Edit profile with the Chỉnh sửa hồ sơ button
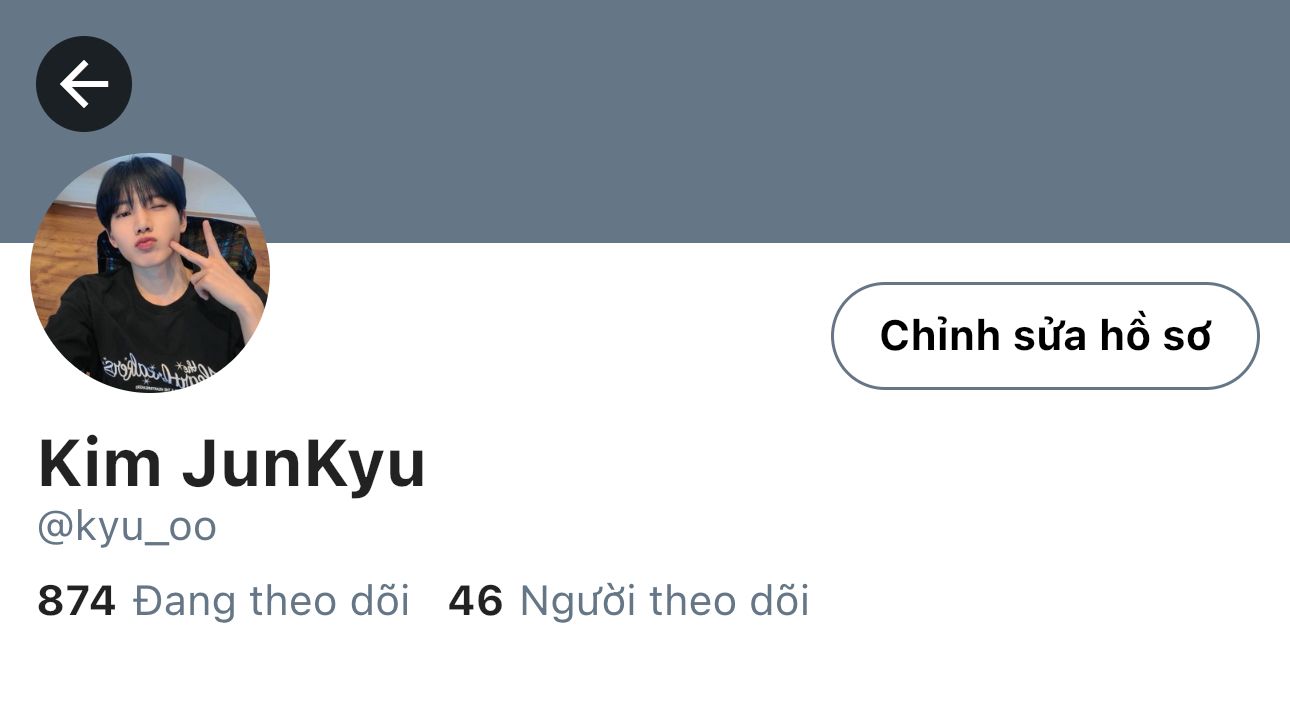The width and height of the screenshot is (1290, 713). (1045, 336)
